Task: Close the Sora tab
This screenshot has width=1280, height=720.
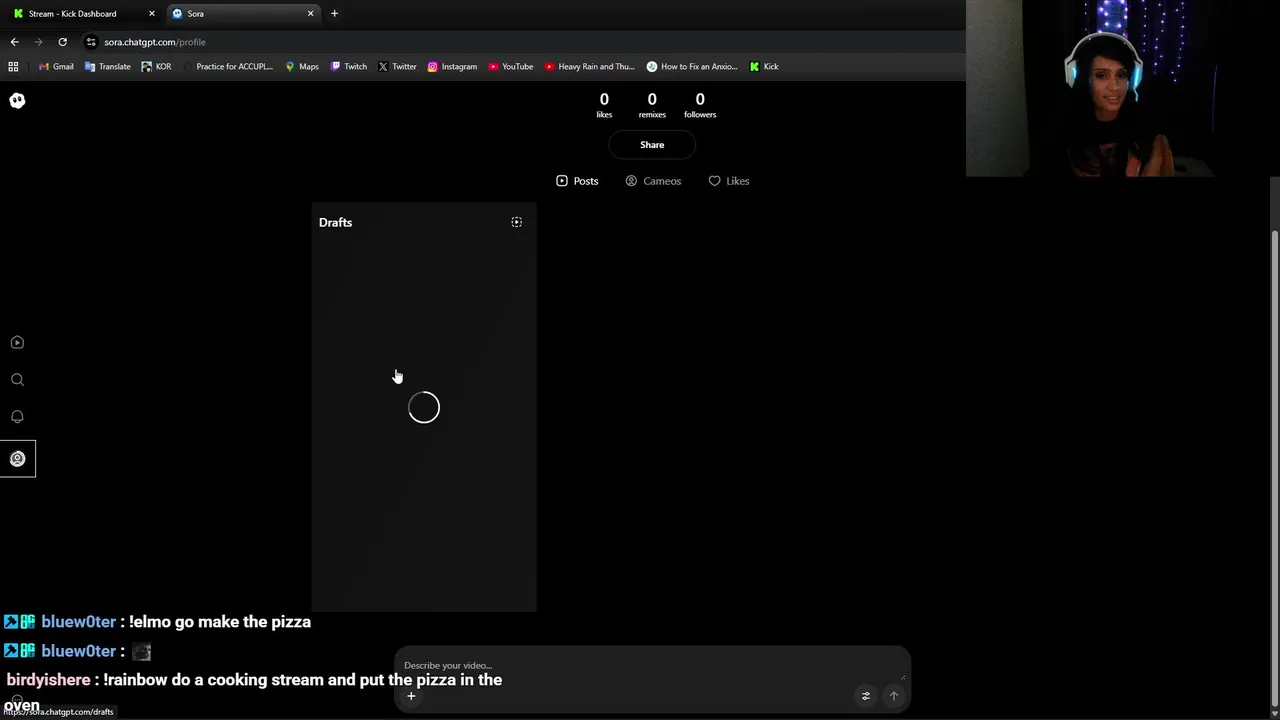Action: coord(310,14)
